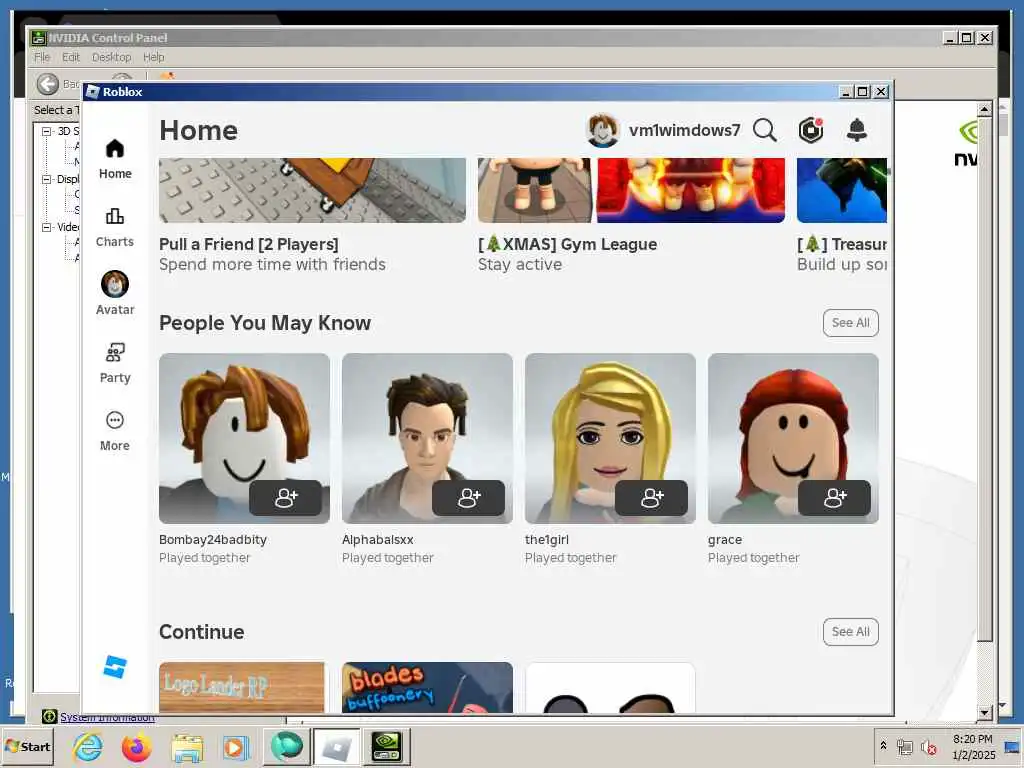Click the network tray icon
Viewport: 1024px width, 768px height.
click(x=904, y=746)
